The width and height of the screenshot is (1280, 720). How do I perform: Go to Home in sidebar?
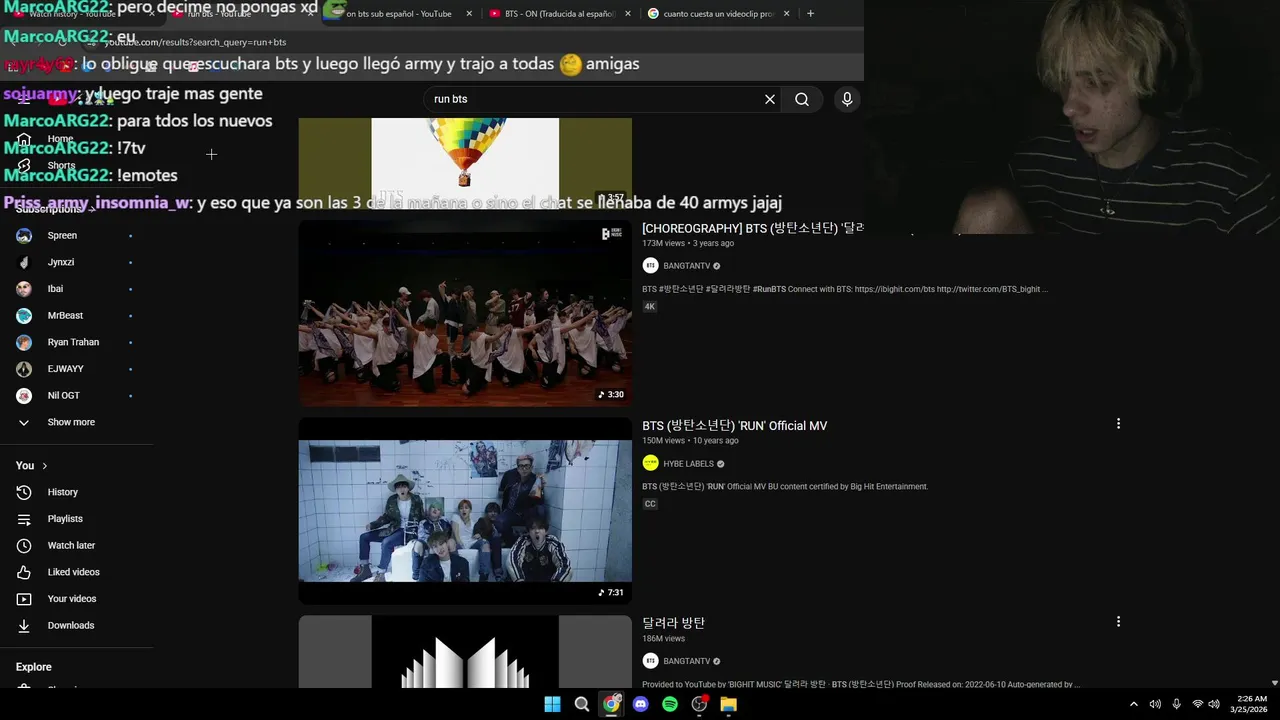point(60,139)
